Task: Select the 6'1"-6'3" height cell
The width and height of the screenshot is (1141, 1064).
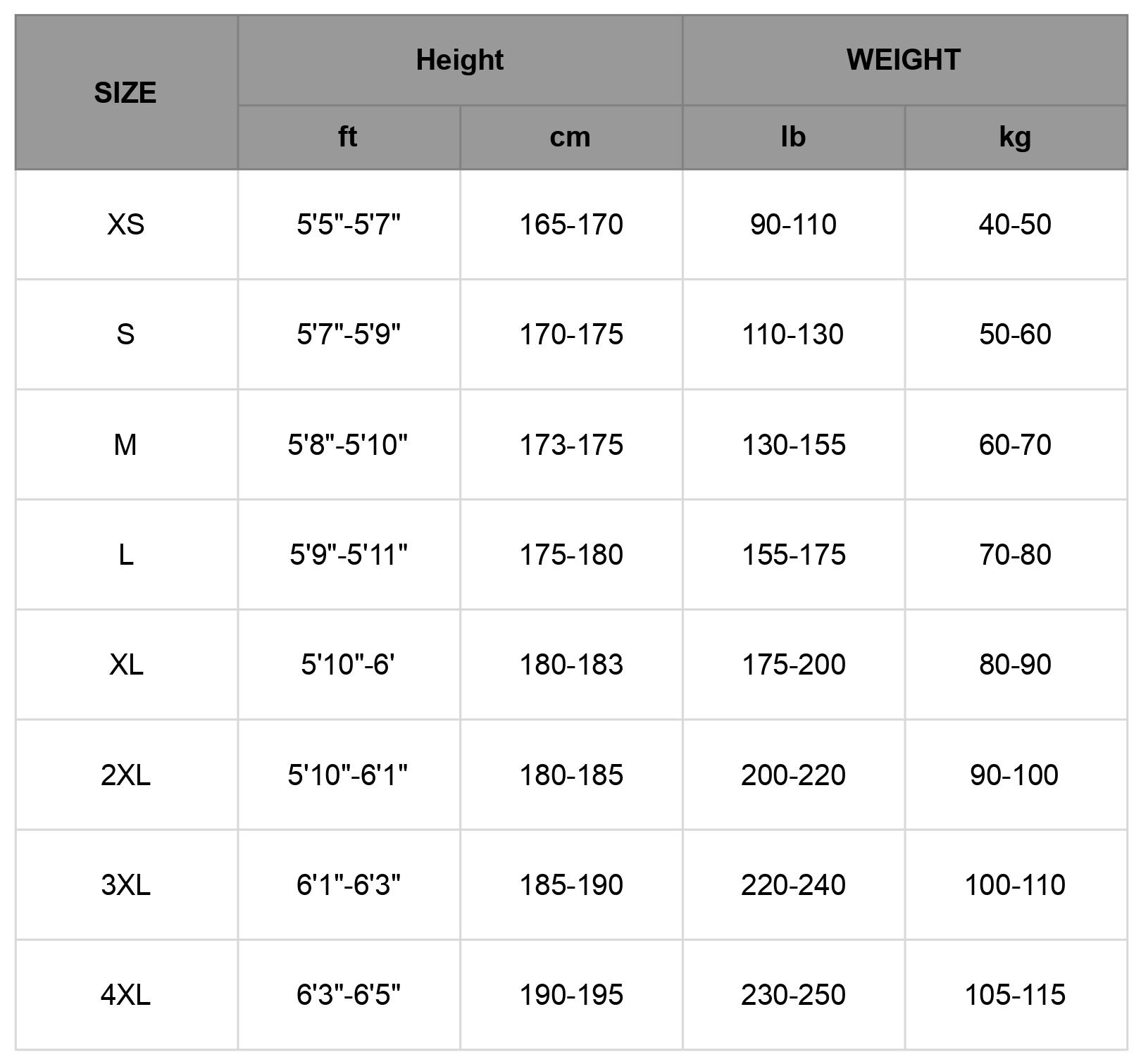Action: click(348, 885)
